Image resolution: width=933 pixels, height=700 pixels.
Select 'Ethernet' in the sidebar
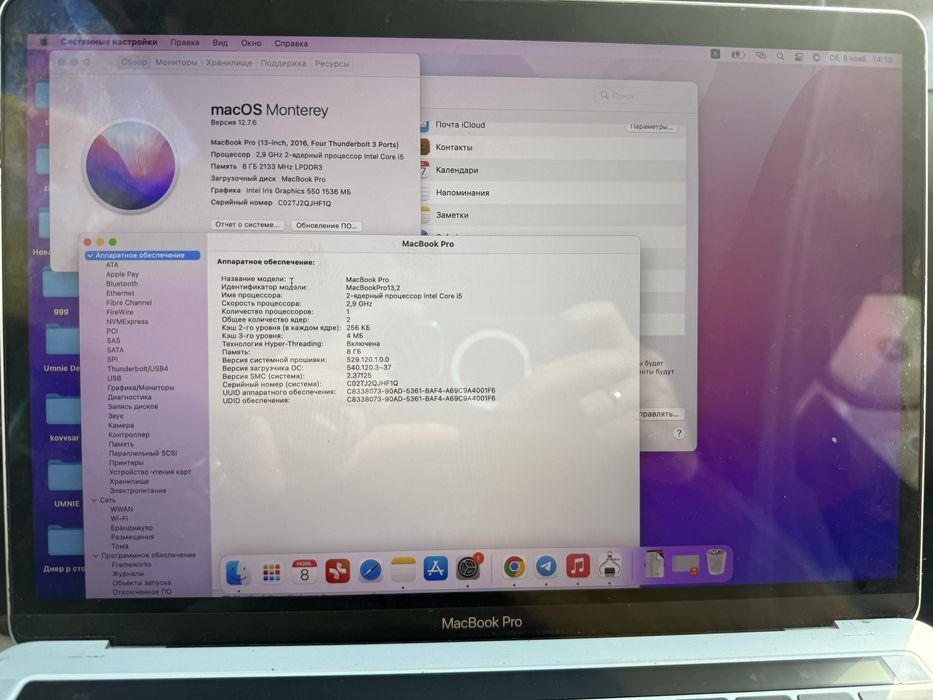tap(120, 293)
